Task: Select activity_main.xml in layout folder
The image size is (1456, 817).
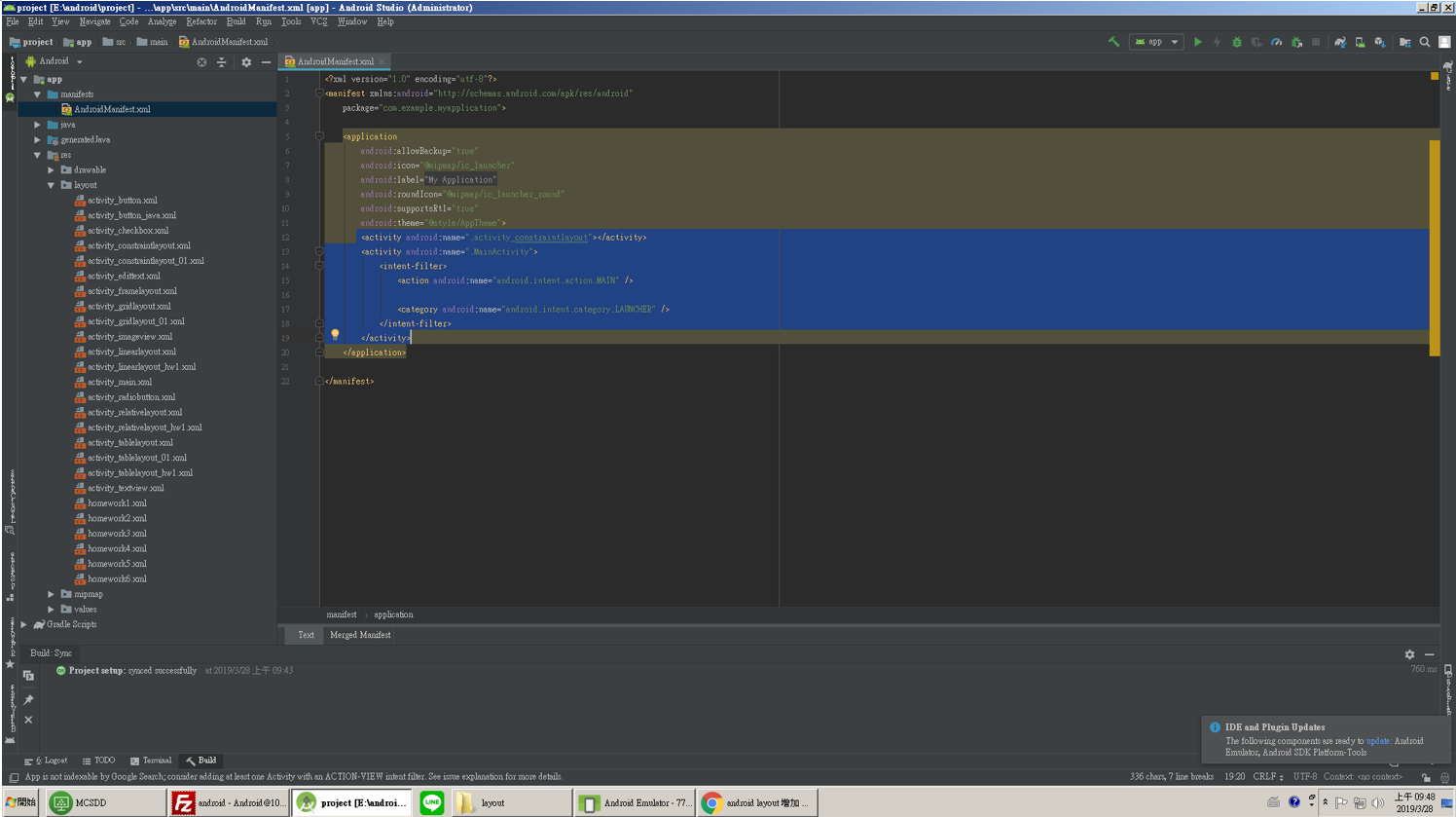Action: (x=120, y=382)
